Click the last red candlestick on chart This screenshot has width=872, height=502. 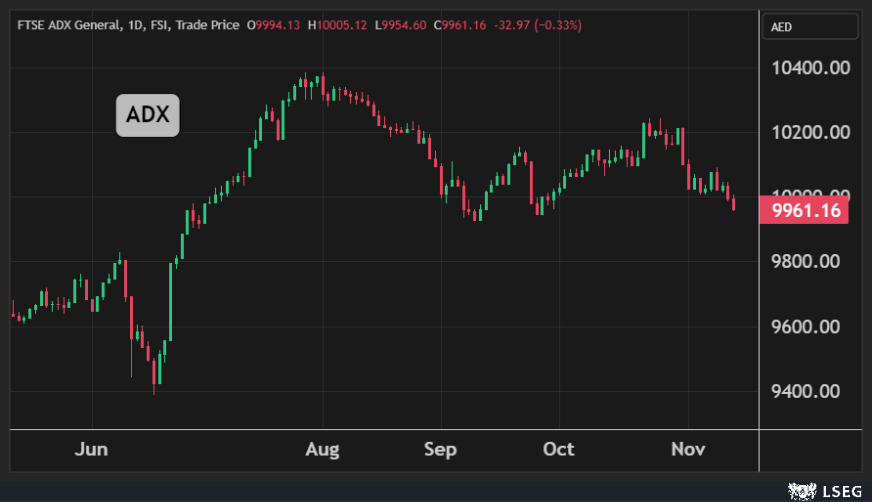click(734, 204)
